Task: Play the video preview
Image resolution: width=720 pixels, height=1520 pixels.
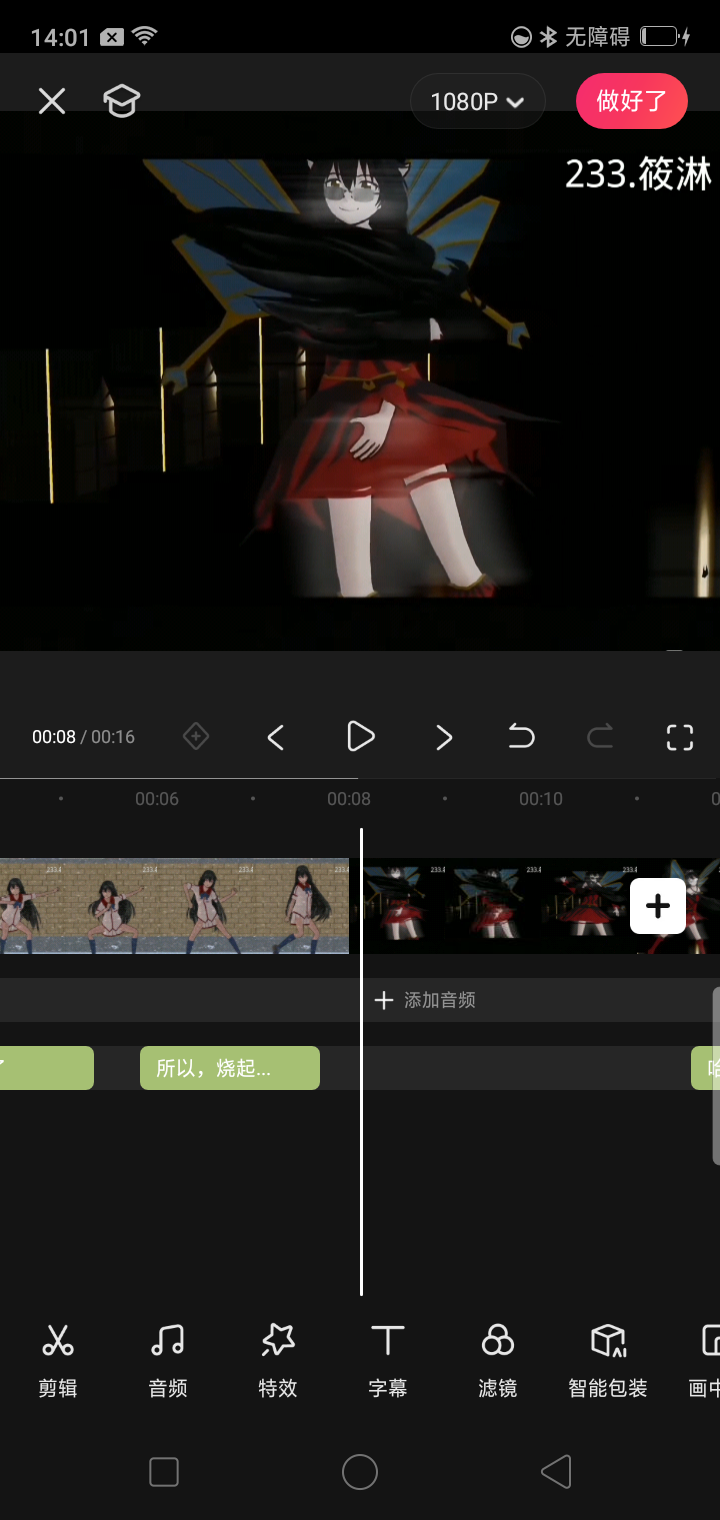Action: pos(360,737)
